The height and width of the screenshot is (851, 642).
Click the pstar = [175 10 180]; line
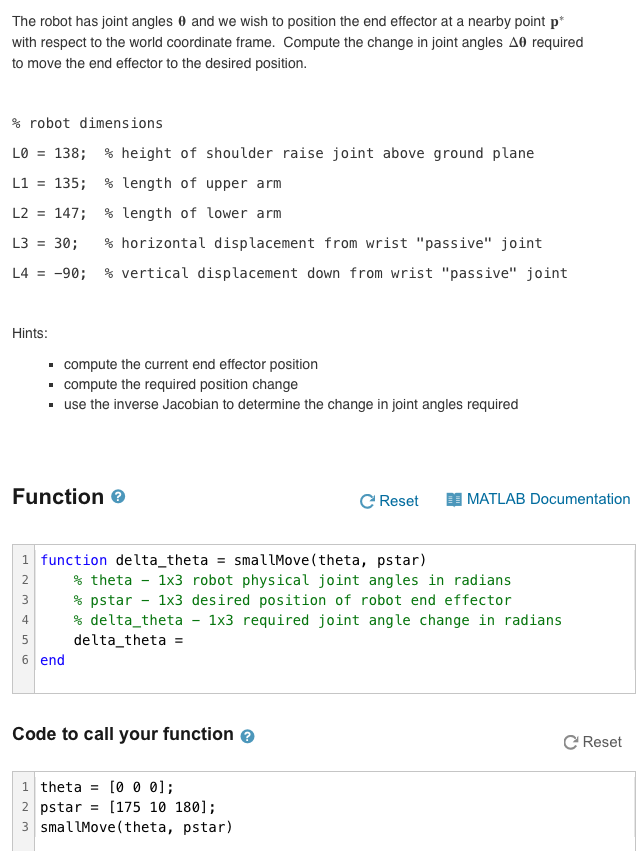coord(128,807)
